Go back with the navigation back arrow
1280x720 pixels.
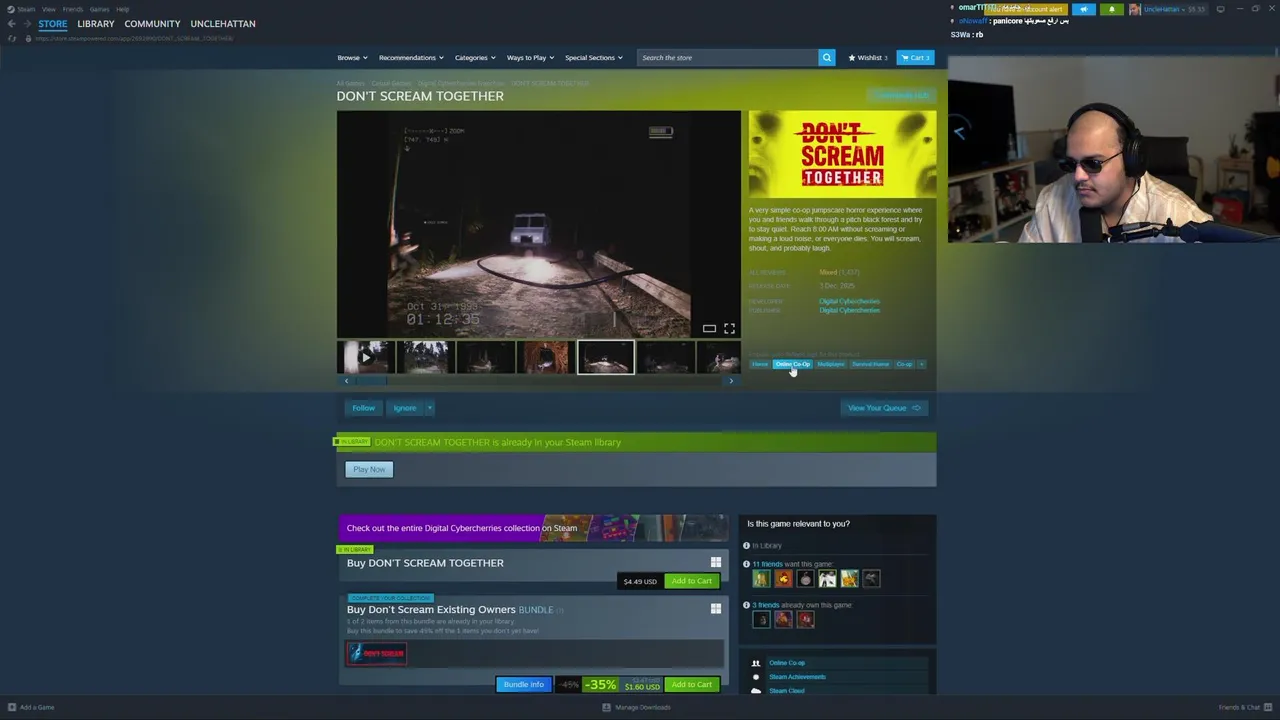pyautogui.click(x=12, y=24)
